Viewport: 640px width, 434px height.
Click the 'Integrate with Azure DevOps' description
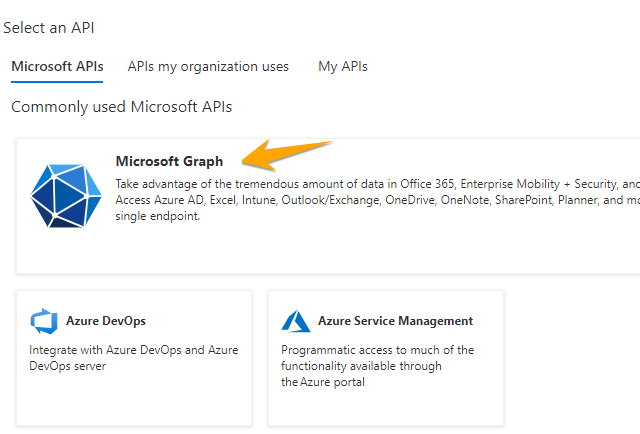pyautogui.click(x=133, y=358)
